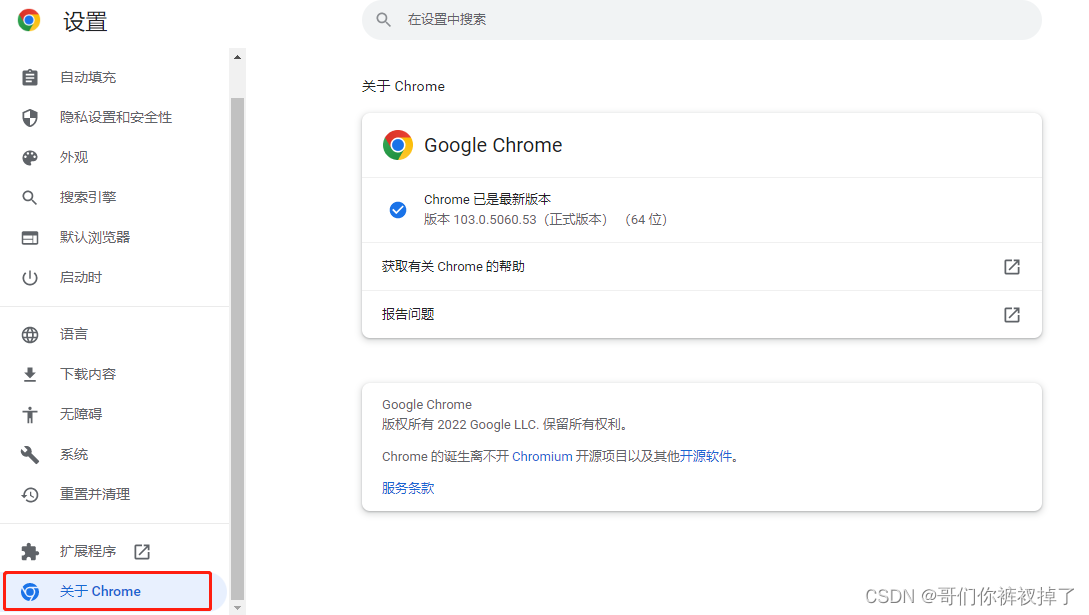The image size is (1089, 615).
Task: Click the 设置 page title
Action: point(85,22)
